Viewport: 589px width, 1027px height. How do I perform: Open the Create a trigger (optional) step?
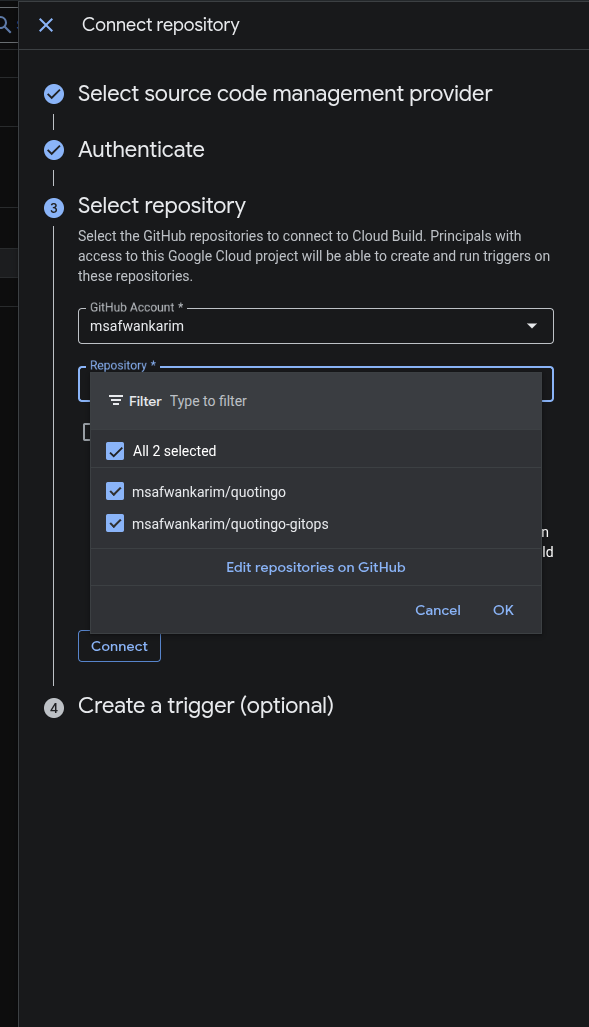pyautogui.click(x=206, y=706)
